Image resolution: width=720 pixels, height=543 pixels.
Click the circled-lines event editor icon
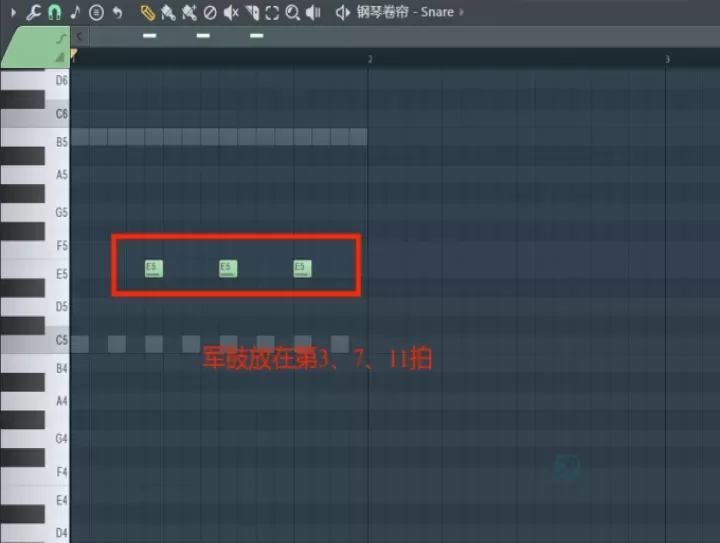point(96,12)
